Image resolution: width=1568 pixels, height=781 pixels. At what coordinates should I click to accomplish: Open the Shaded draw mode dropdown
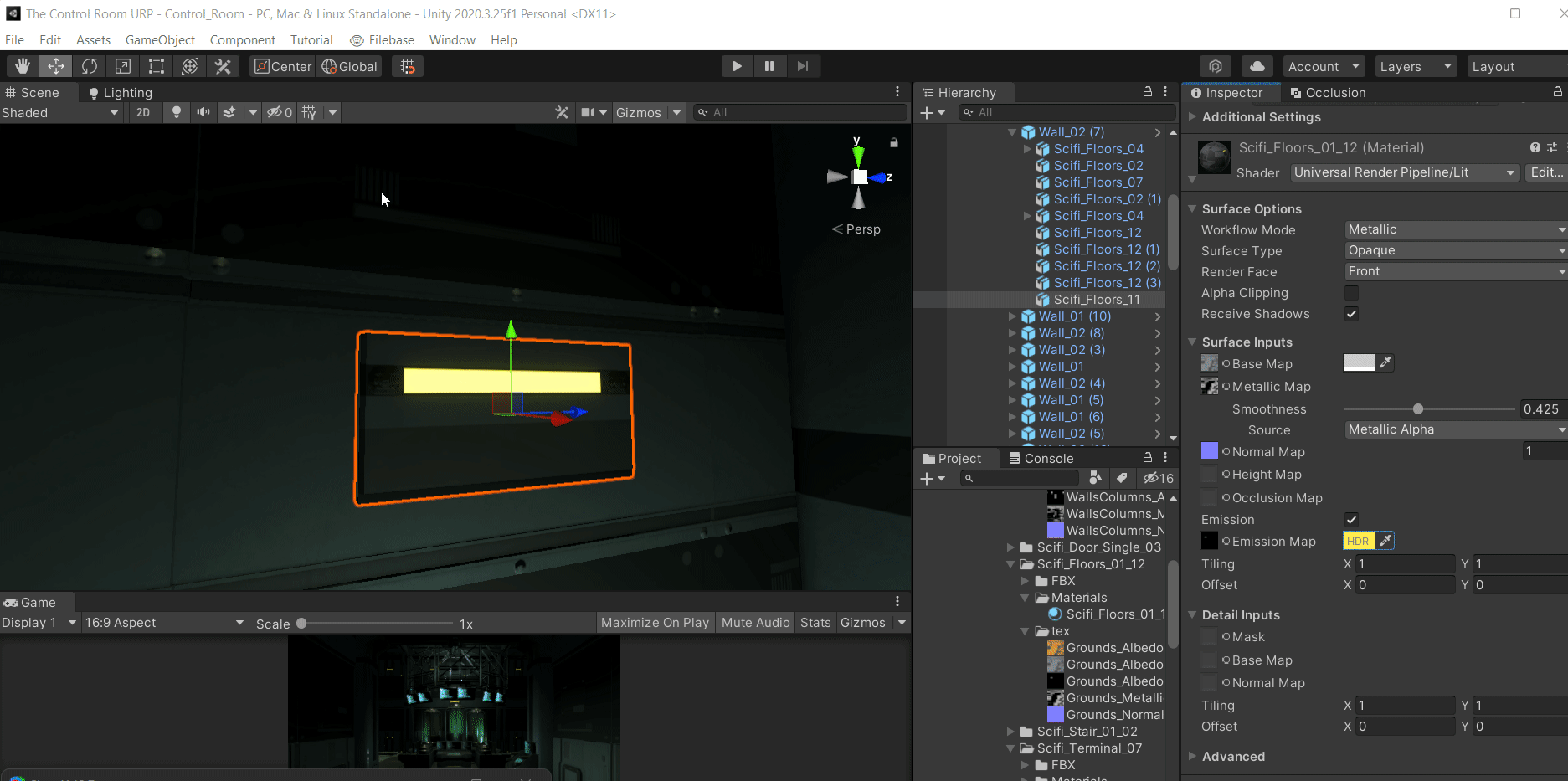59,112
